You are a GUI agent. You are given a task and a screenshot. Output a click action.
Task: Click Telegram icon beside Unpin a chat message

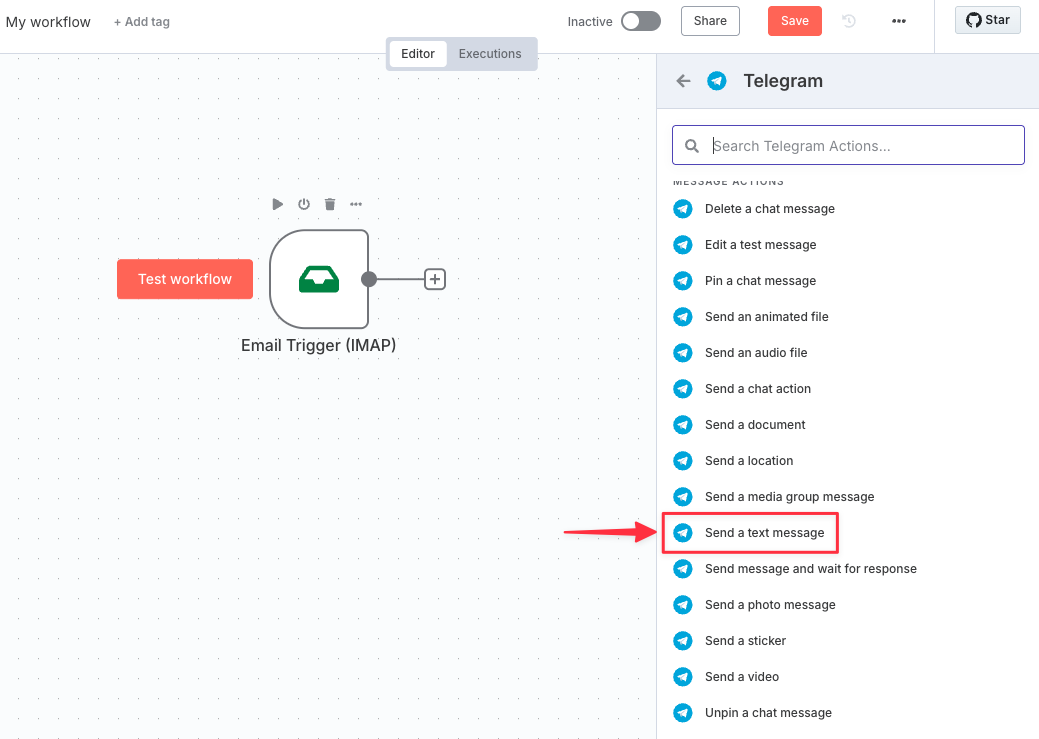683,712
